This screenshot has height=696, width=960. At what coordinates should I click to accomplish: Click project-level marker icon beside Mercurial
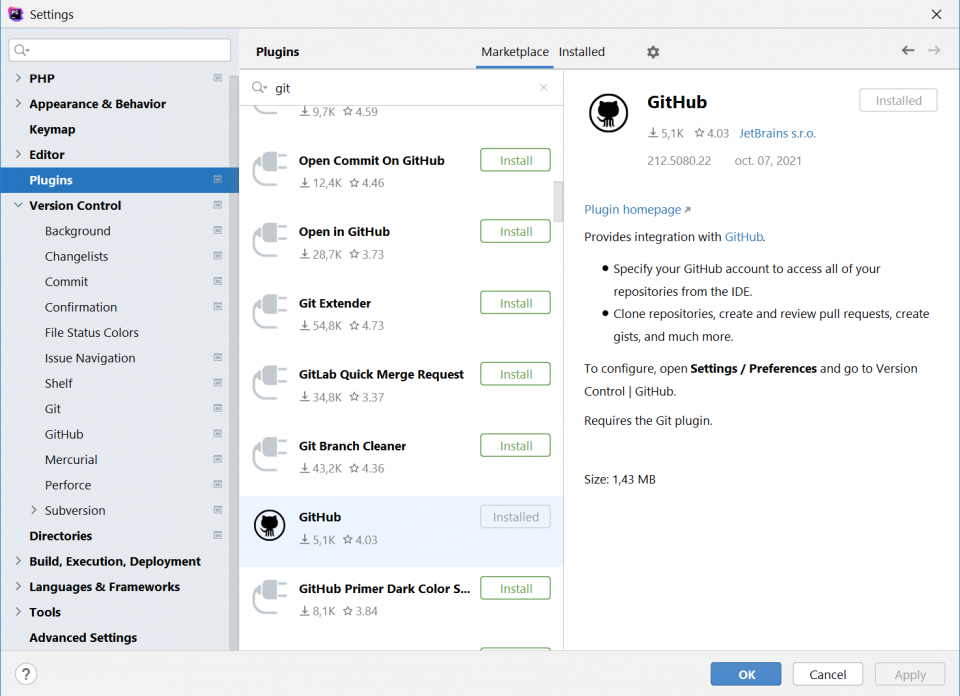(217, 459)
